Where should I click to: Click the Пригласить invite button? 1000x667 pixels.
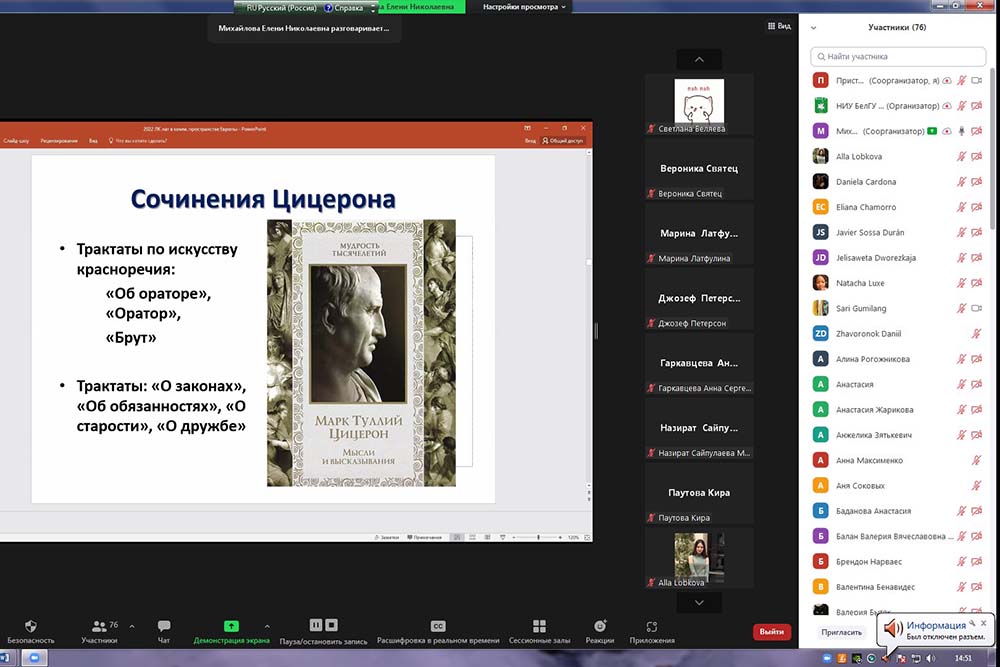coord(841,632)
